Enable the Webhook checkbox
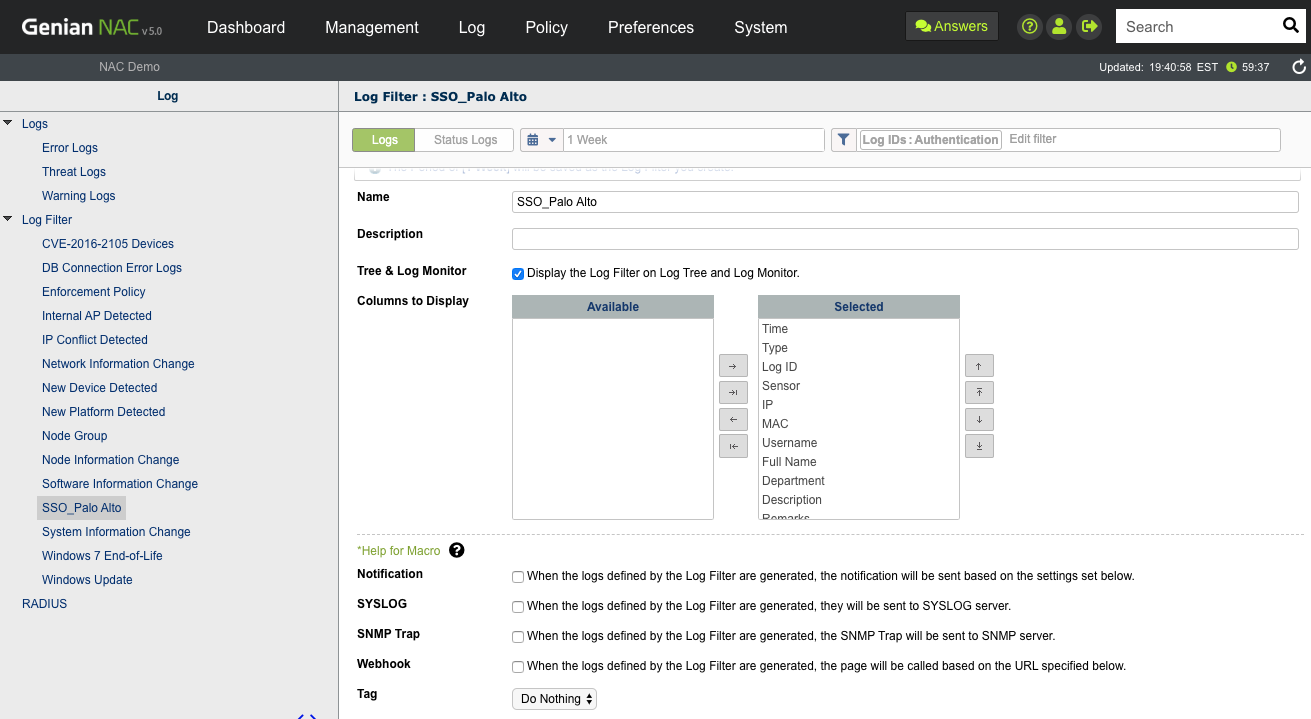This screenshot has height=719, width=1311. point(518,667)
